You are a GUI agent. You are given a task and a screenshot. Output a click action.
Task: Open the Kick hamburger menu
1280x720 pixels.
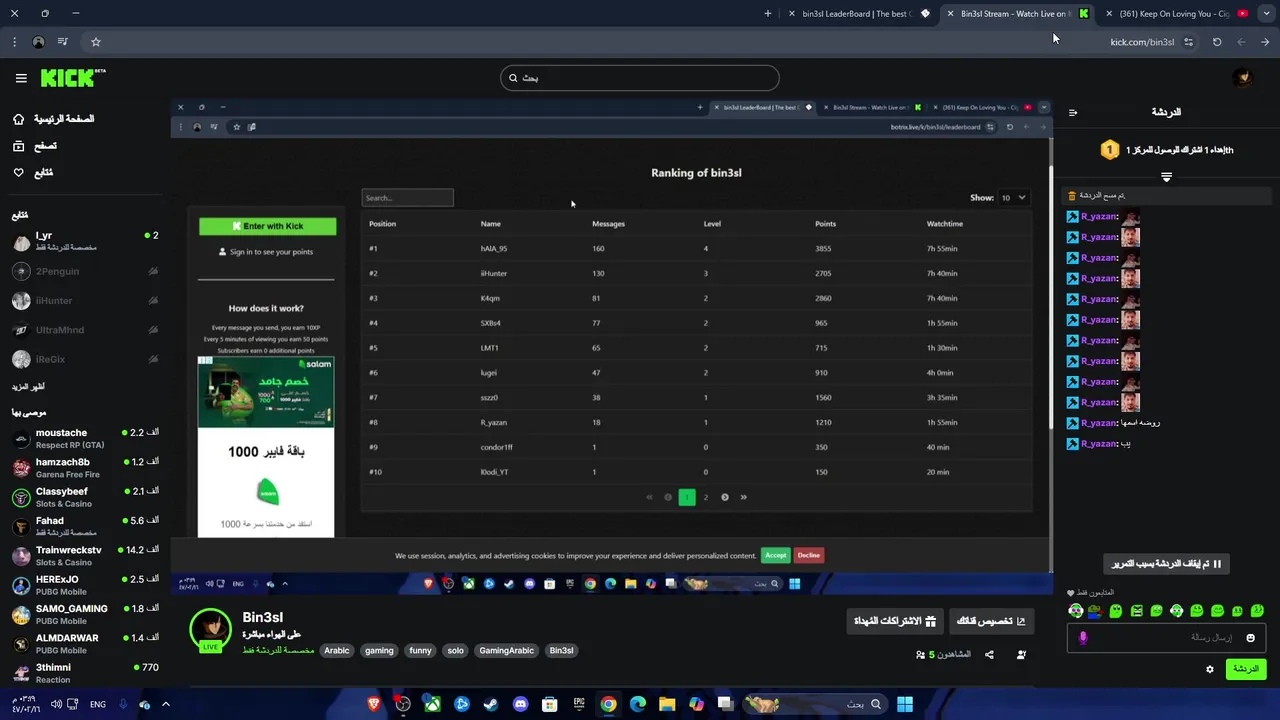pos(21,78)
